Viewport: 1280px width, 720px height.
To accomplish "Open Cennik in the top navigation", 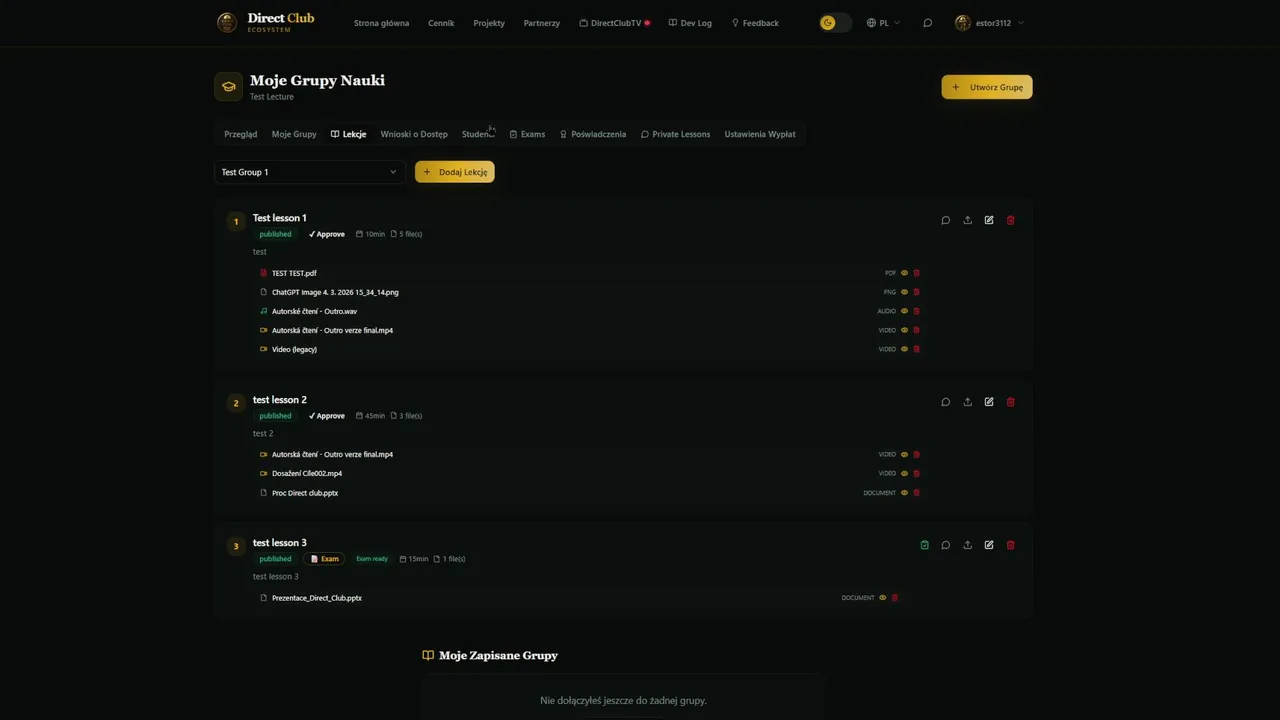I will [x=441, y=23].
